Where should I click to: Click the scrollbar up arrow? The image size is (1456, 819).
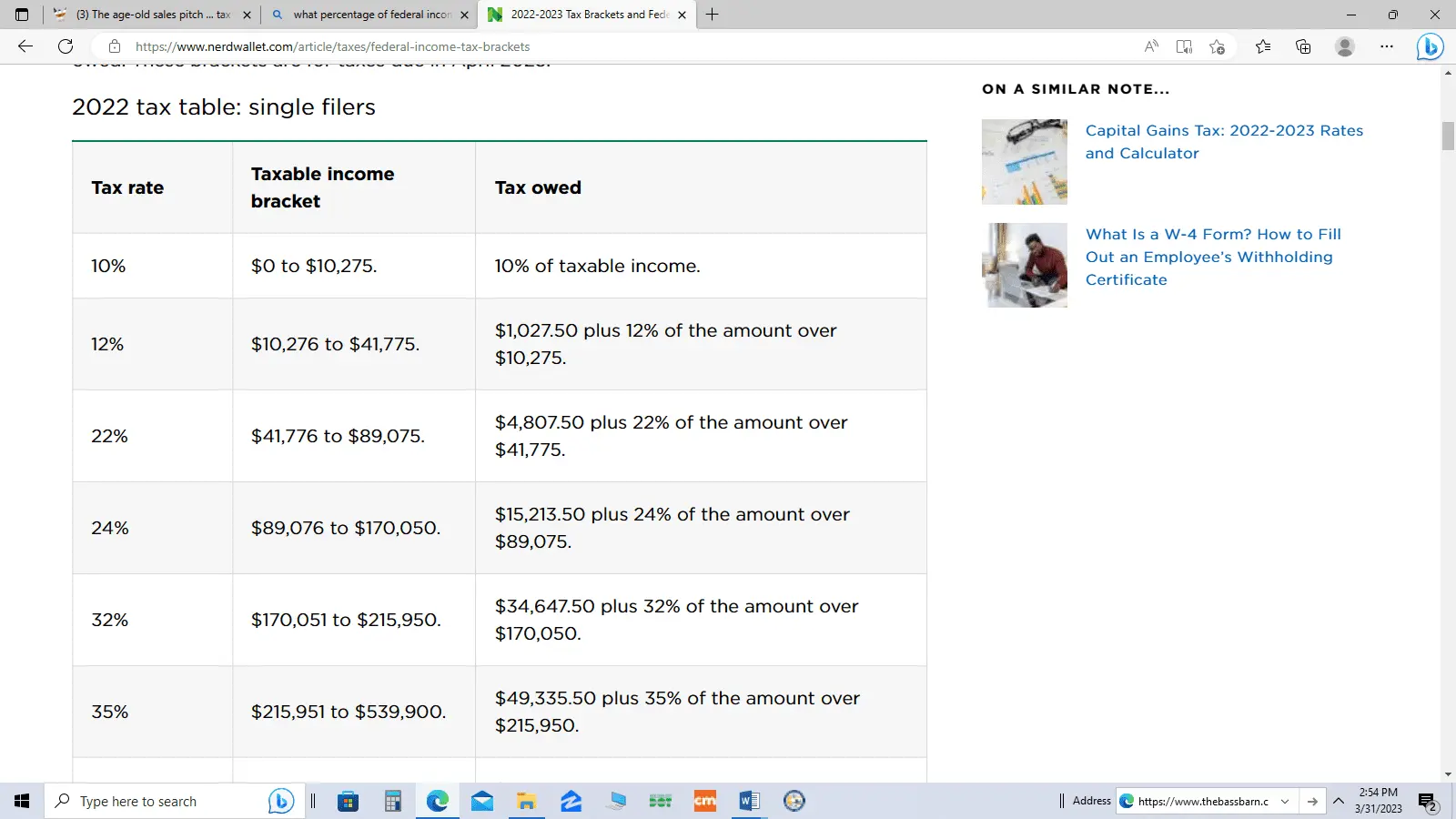click(1448, 72)
